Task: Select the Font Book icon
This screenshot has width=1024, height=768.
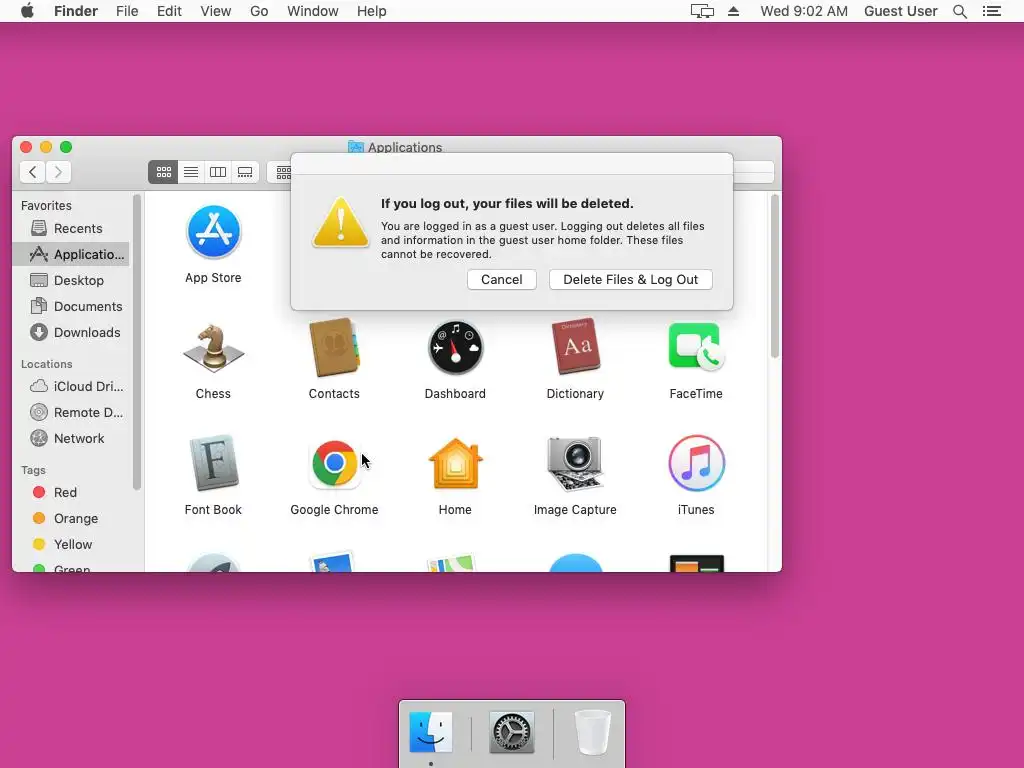Action: [214, 463]
